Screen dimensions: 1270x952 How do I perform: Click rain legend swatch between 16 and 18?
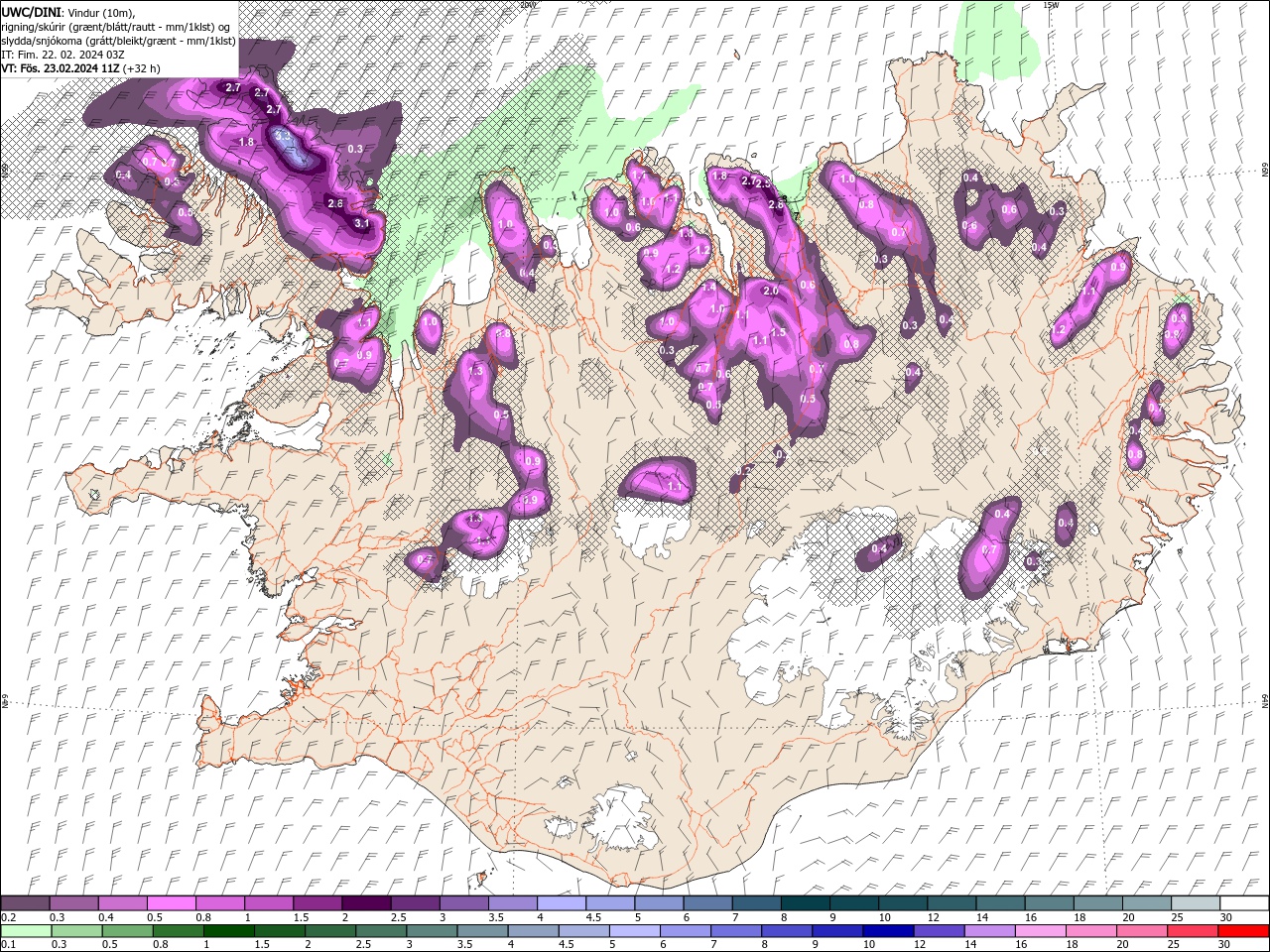[1041, 930]
